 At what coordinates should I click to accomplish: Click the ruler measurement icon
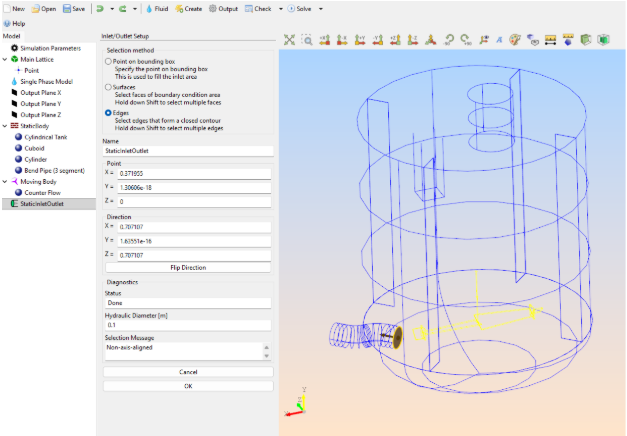click(x=550, y=41)
